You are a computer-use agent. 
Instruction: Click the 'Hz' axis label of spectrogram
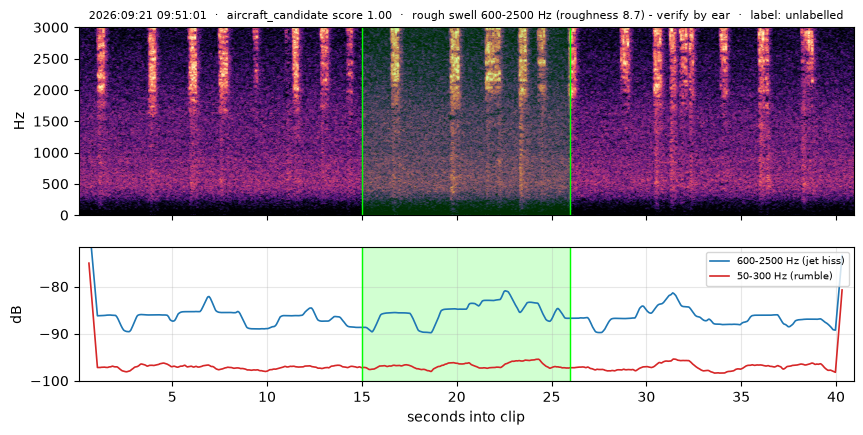[x=20, y=121]
